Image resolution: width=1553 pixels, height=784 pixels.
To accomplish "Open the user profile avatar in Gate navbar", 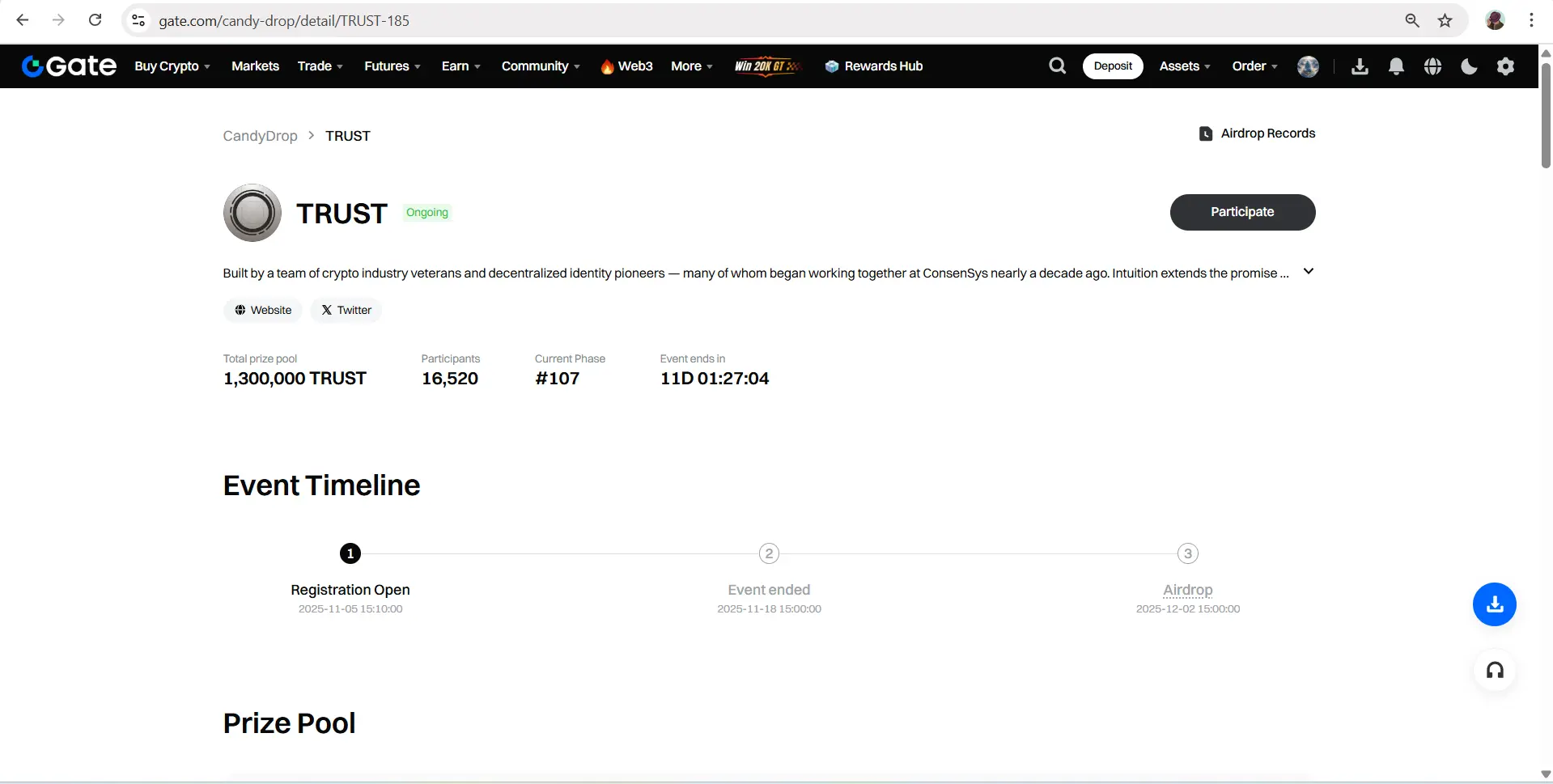I will 1308,66.
